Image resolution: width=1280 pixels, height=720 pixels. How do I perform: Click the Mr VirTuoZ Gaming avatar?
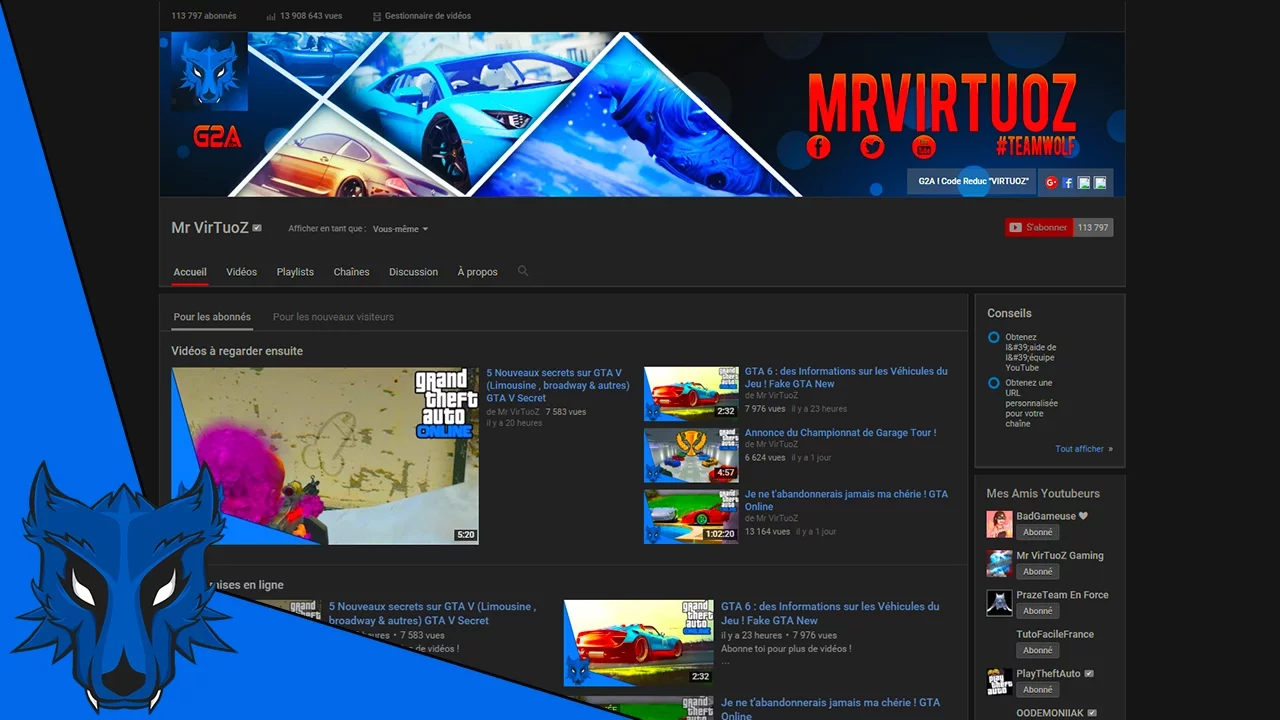pos(999,563)
